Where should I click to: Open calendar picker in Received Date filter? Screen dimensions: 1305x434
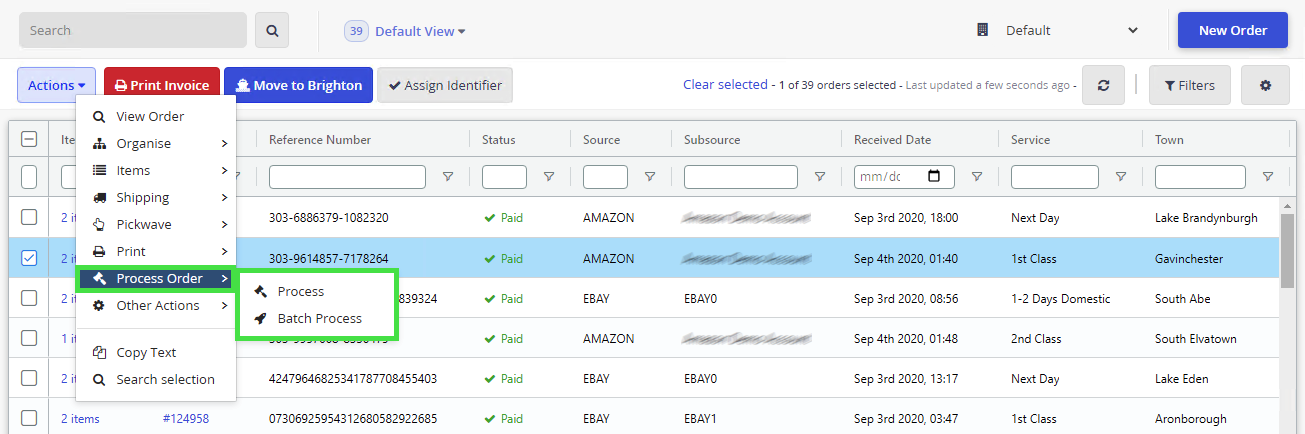point(934,177)
